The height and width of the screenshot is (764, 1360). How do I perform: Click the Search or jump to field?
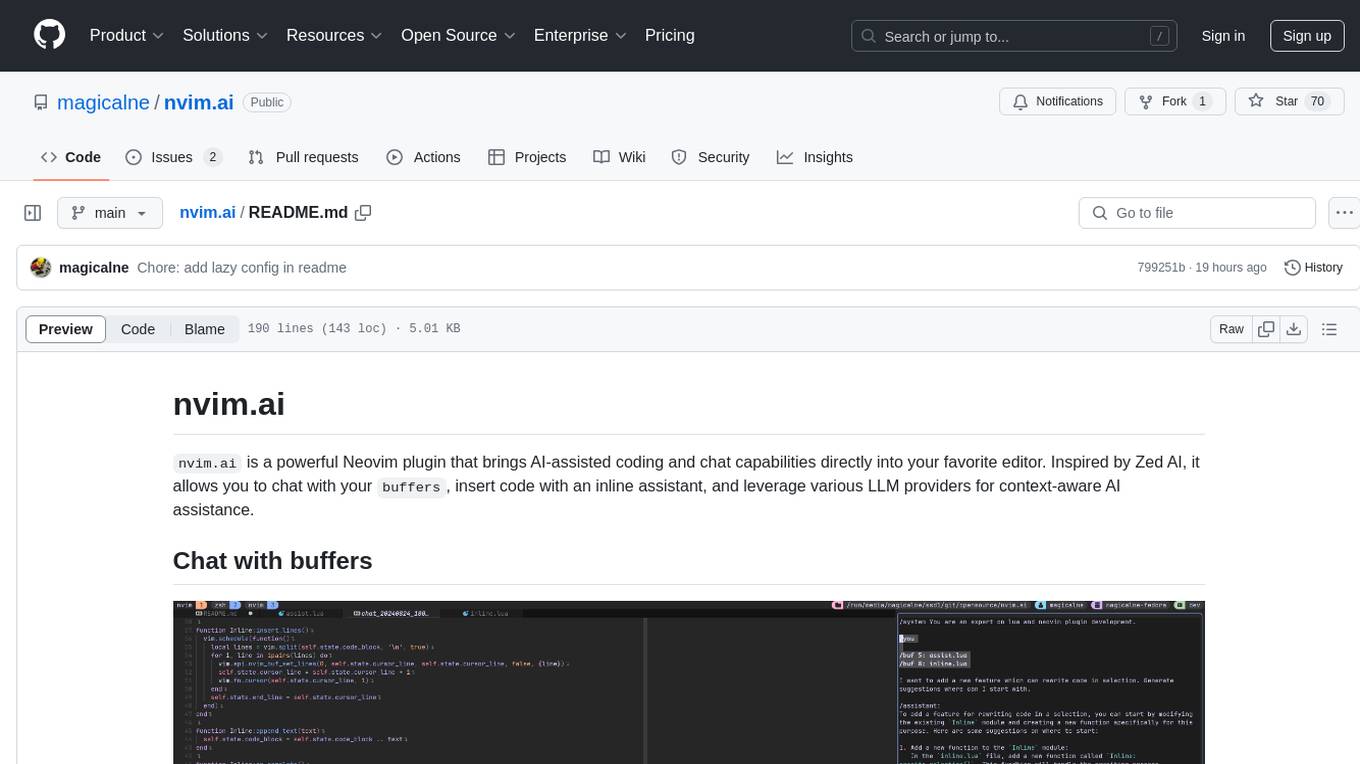point(1016,36)
